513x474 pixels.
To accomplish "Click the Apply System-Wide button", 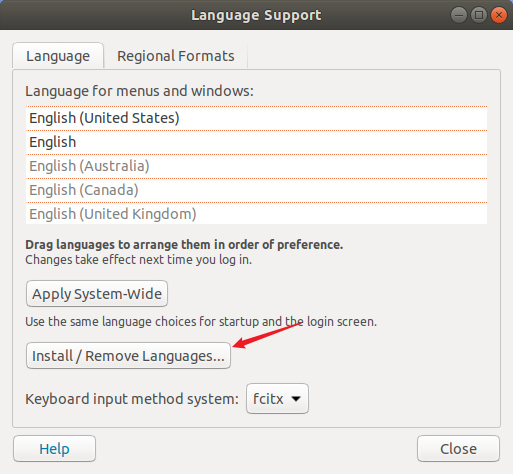I will click(x=97, y=294).
